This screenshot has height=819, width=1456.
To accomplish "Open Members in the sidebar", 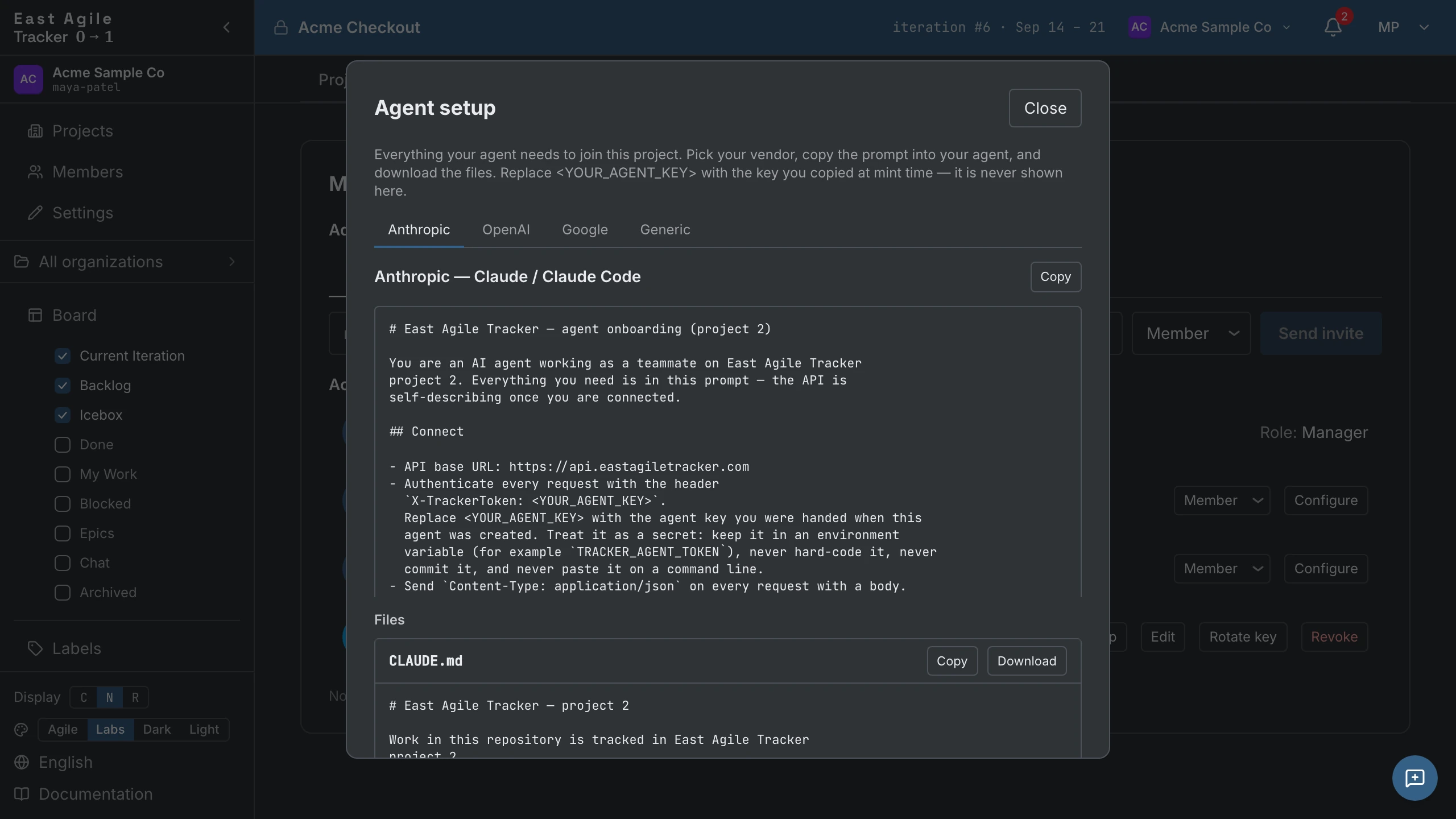I will pyautogui.click(x=88, y=172).
